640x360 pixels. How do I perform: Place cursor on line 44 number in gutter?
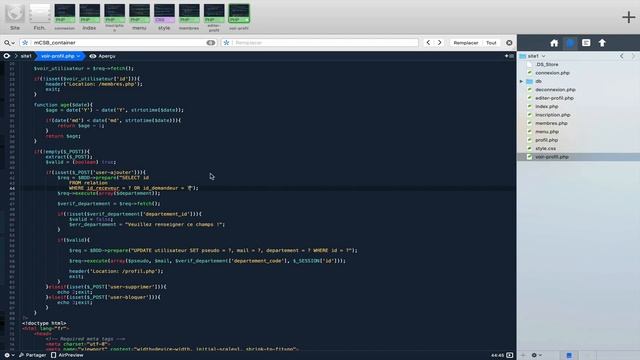[12, 188]
